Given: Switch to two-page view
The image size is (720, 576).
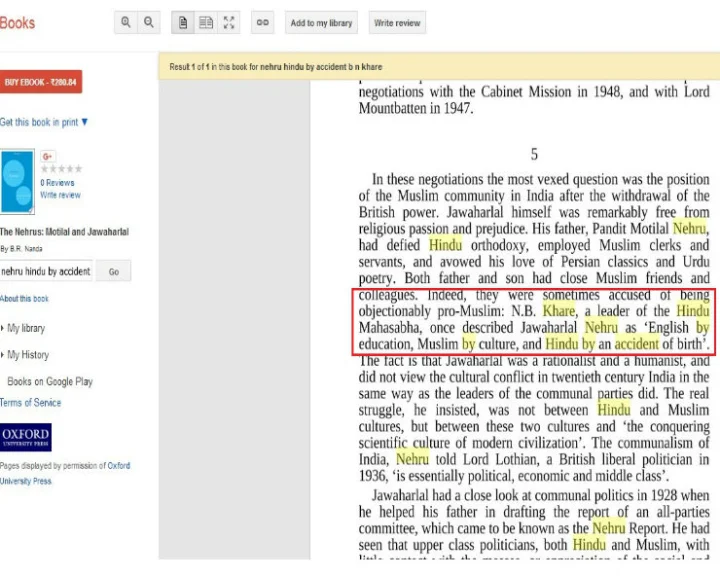Looking at the screenshot, I should (206, 23).
